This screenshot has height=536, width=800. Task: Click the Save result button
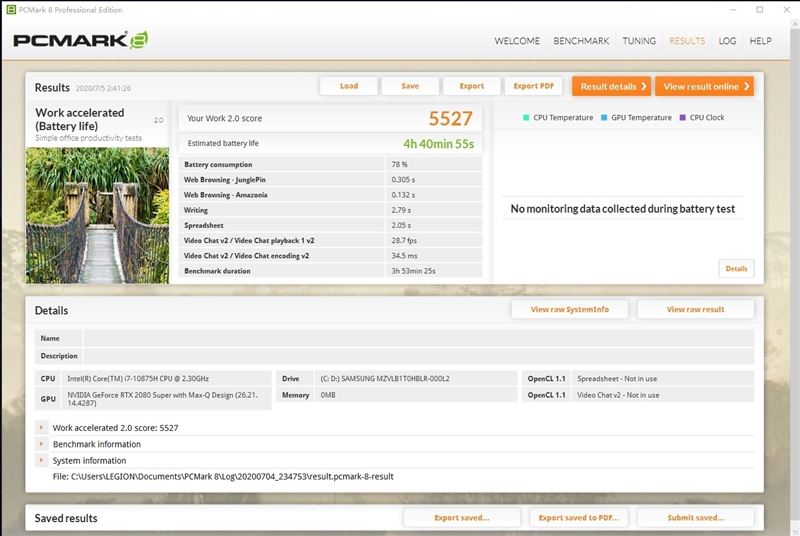pos(410,86)
